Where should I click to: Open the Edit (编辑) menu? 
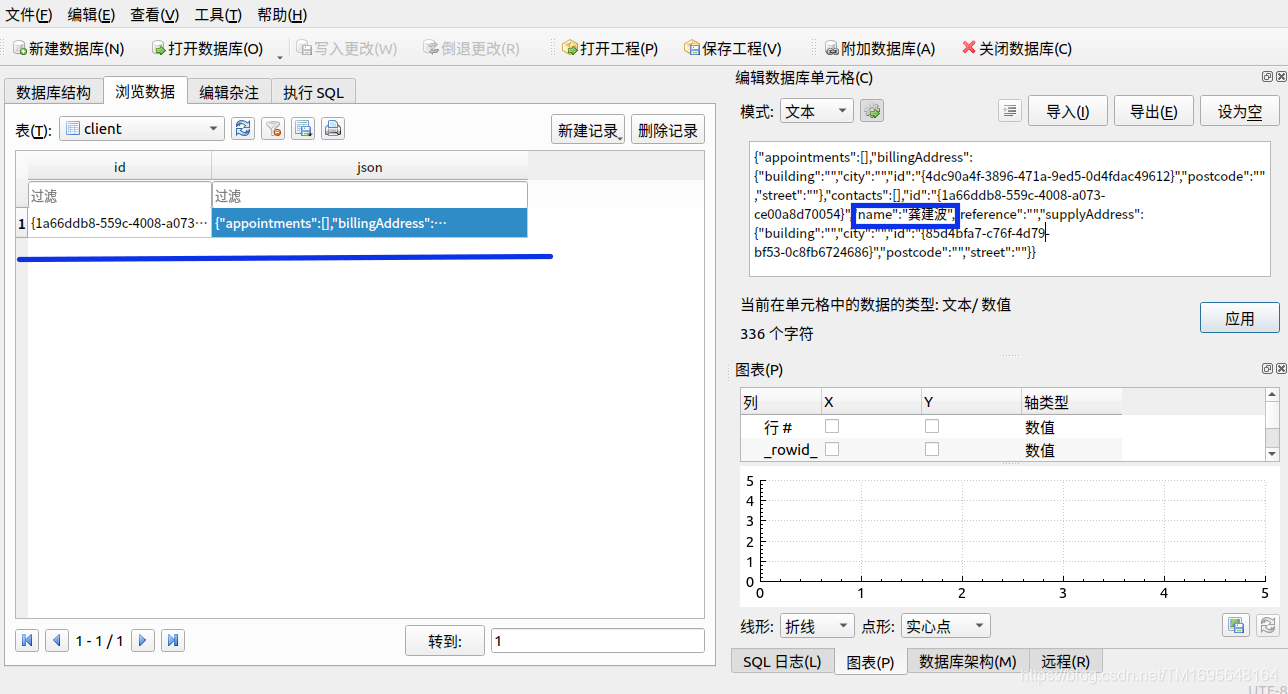tap(91, 15)
